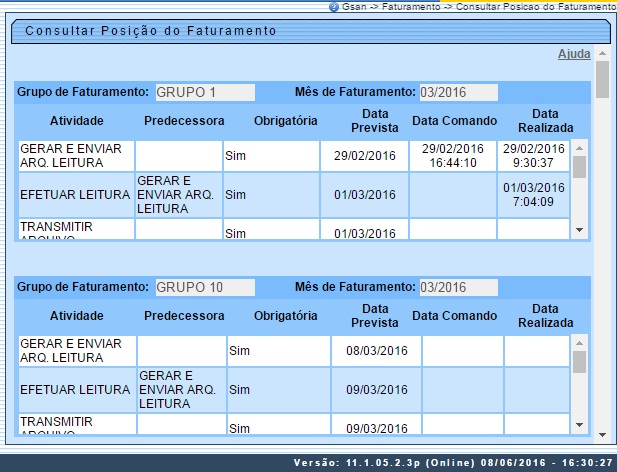
Task: Click GERAR E ENVIAR ARQ. LEITURA activity in GRUPO 1
Action: [76, 156]
